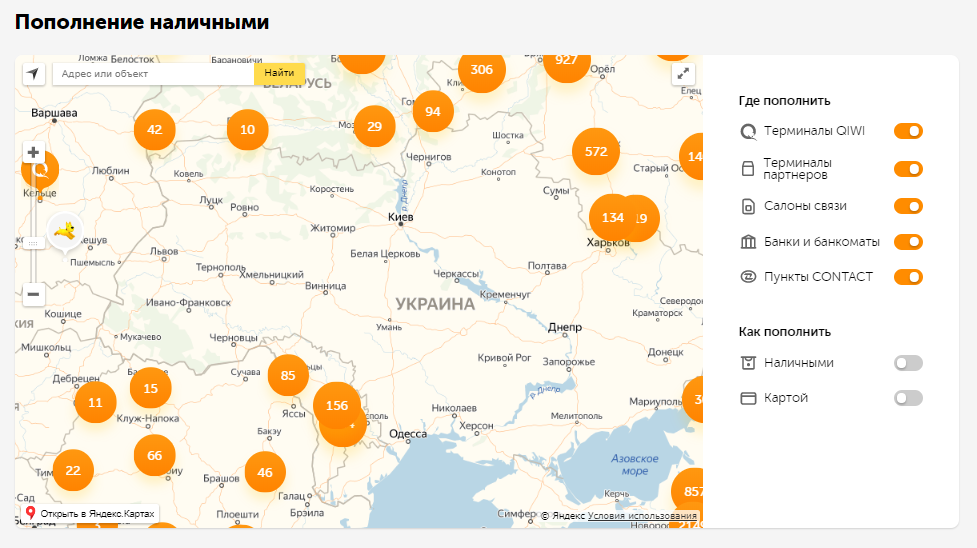The image size is (977, 548).
Task: Click the QIWI marker near Кельце
Action: coord(41,170)
